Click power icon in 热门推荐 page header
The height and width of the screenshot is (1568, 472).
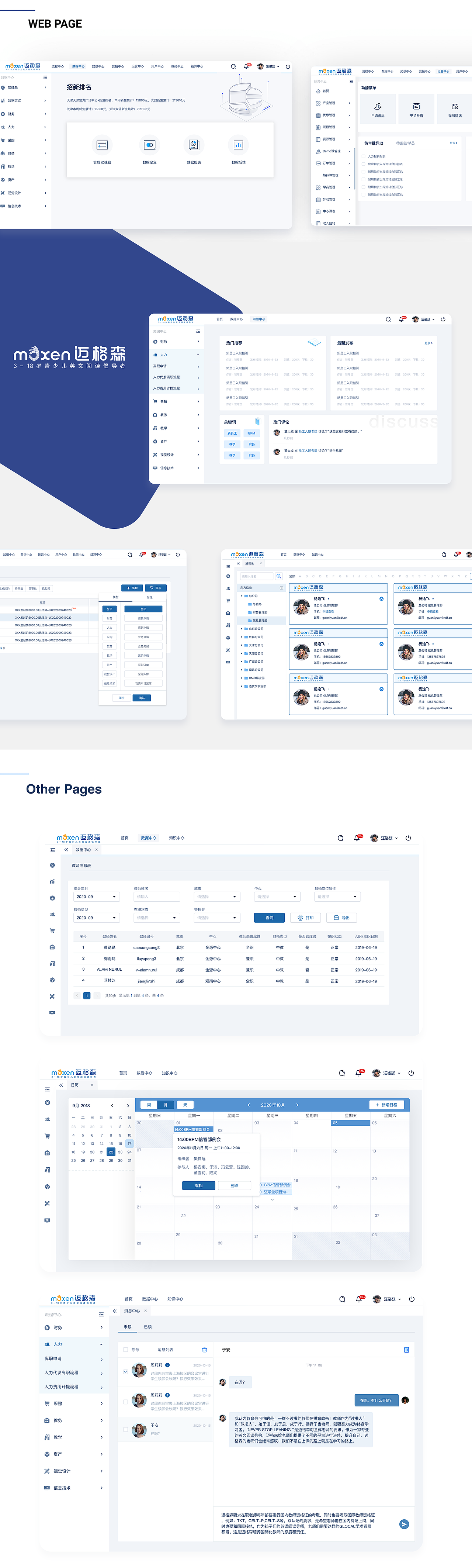pyautogui.click(x=443, y=319)
